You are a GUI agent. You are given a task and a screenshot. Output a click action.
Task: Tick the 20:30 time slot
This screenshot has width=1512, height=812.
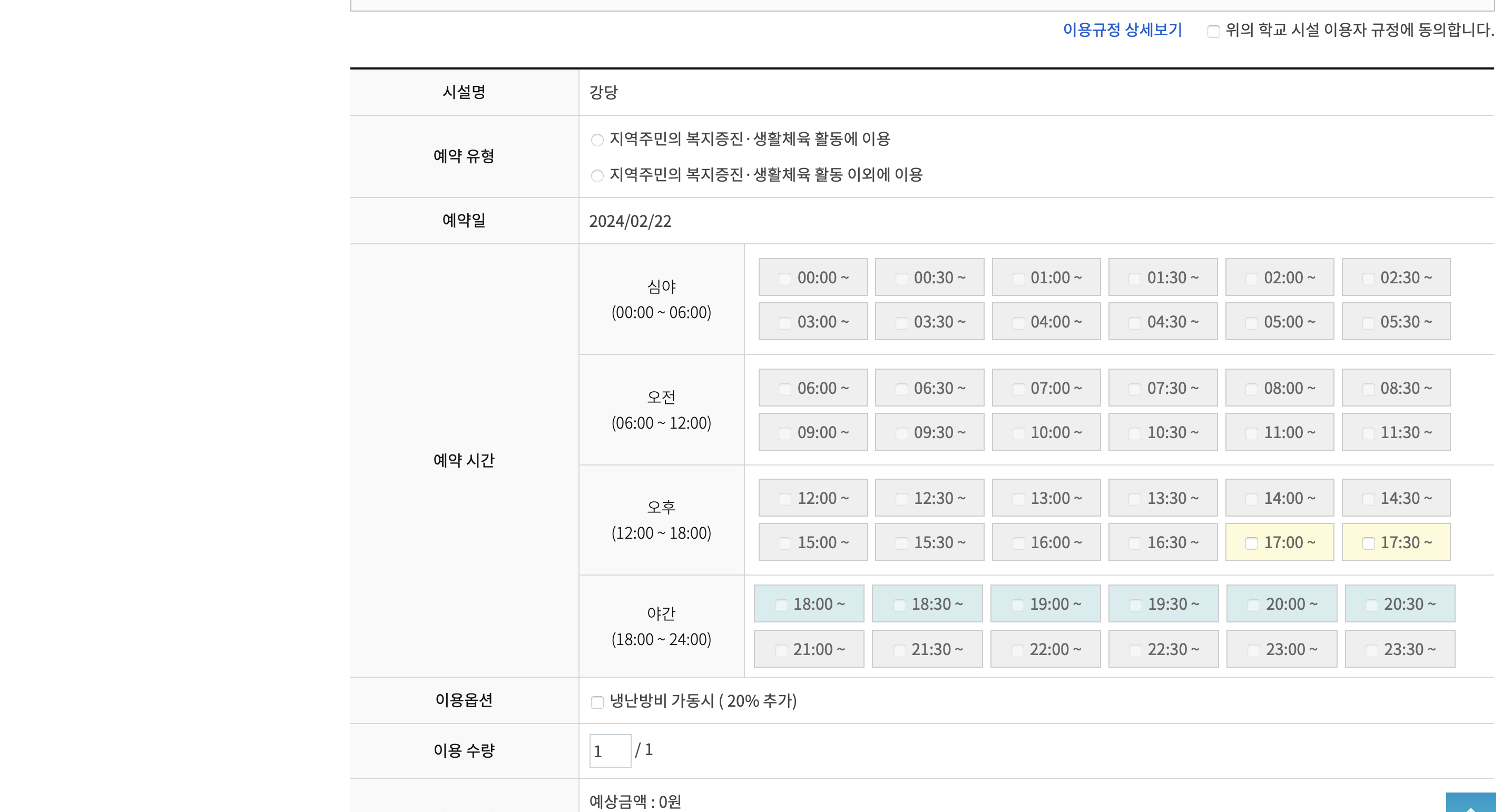point(1372,605)
